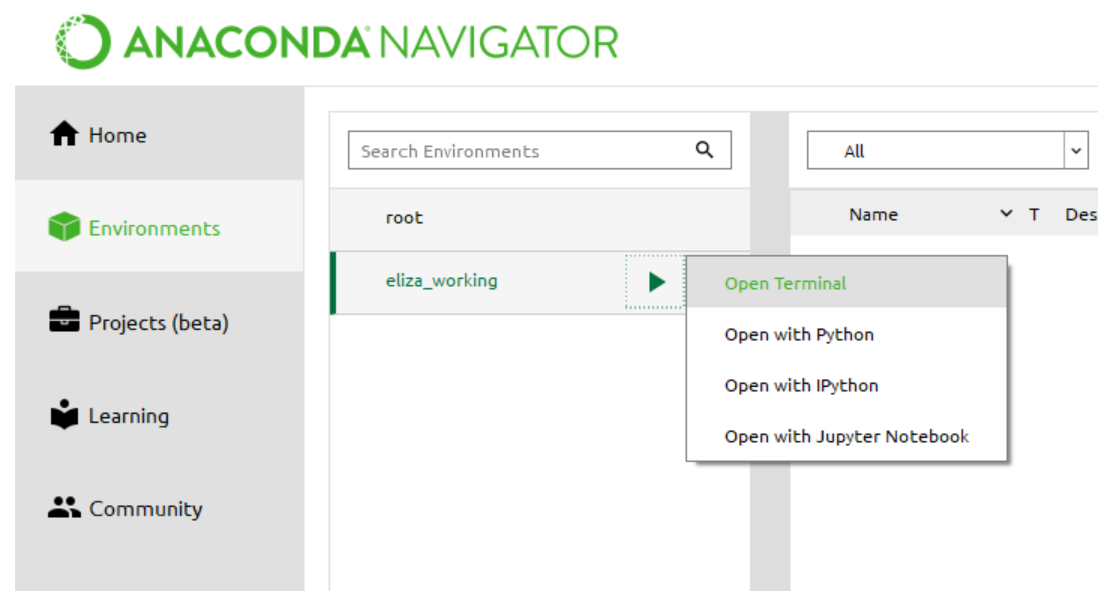Viewport: 1104px width, 595px height.
Task: Click the magnifier search icon
Action: tap(705, 150)
